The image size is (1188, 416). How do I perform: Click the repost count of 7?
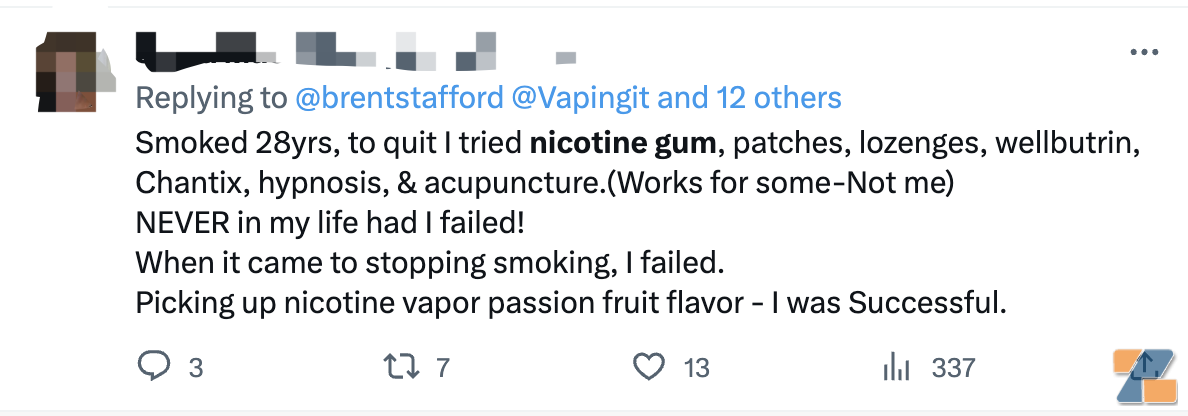443,368
